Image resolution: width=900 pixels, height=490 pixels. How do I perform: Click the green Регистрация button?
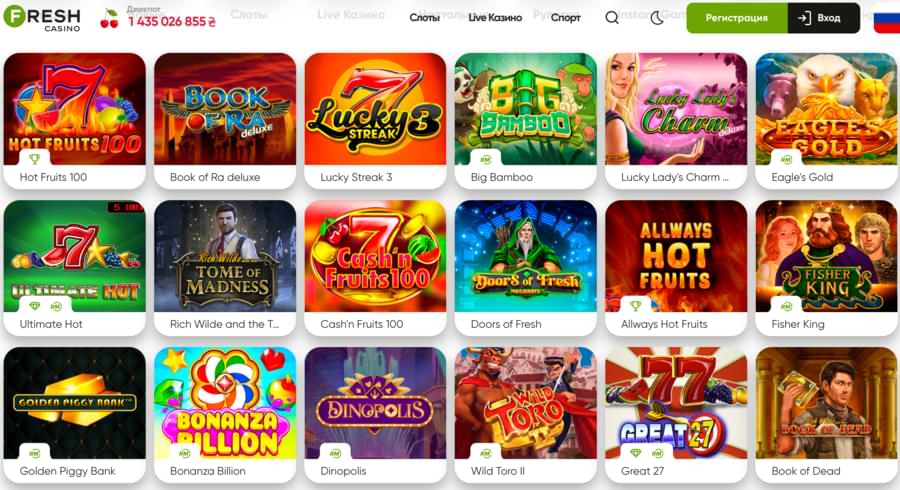pos(736,18)
